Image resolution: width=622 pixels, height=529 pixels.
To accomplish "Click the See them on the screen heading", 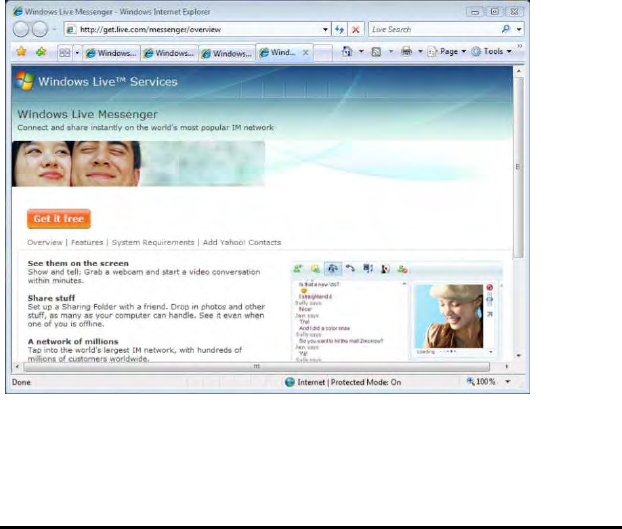I will tap(78, 263).
